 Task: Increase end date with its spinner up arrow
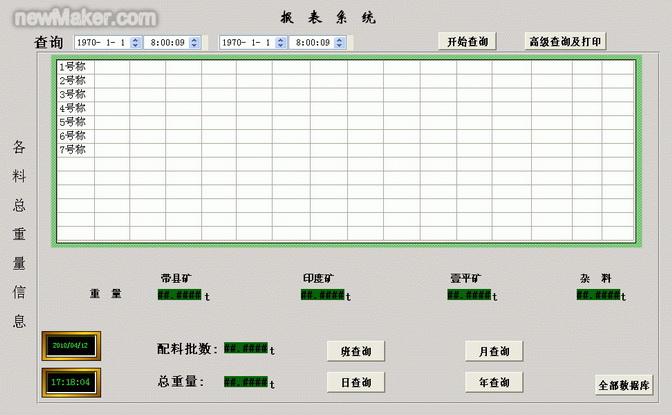[x=281, y=40]
